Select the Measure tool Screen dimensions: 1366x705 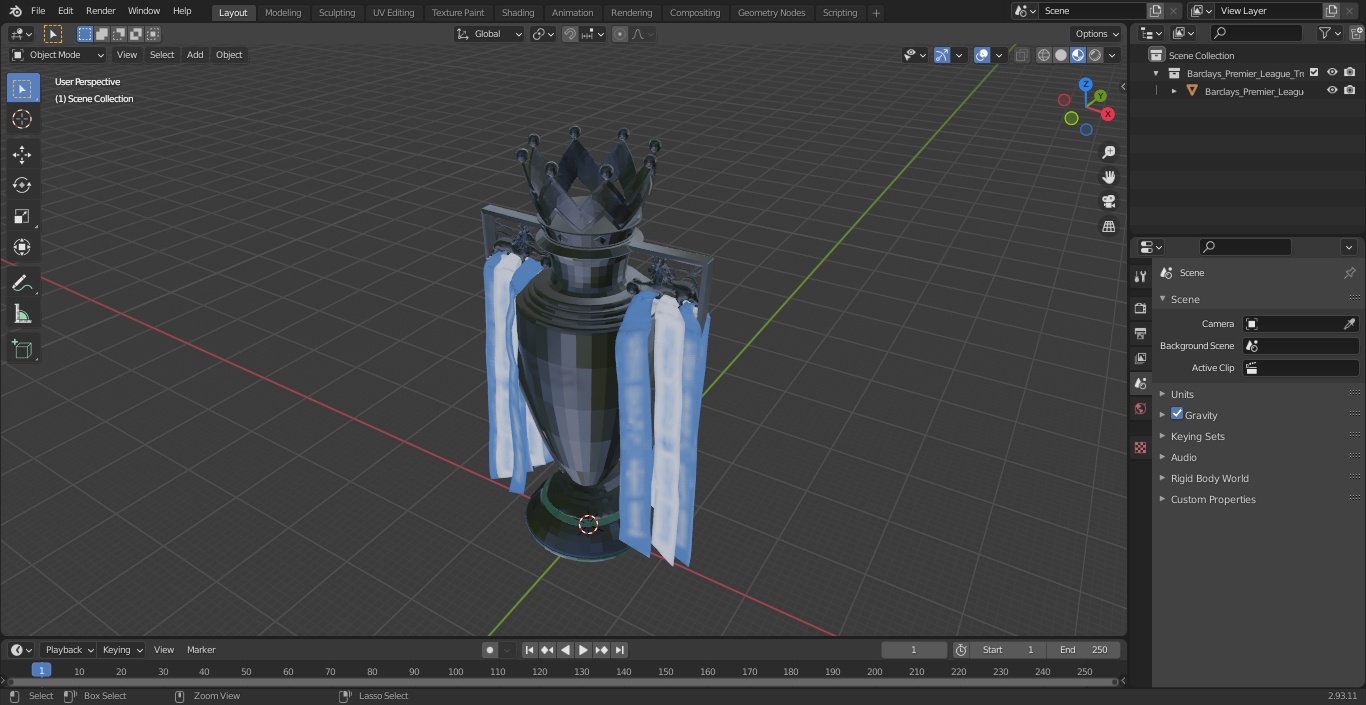pyautogui.click(x=22, y=315)
